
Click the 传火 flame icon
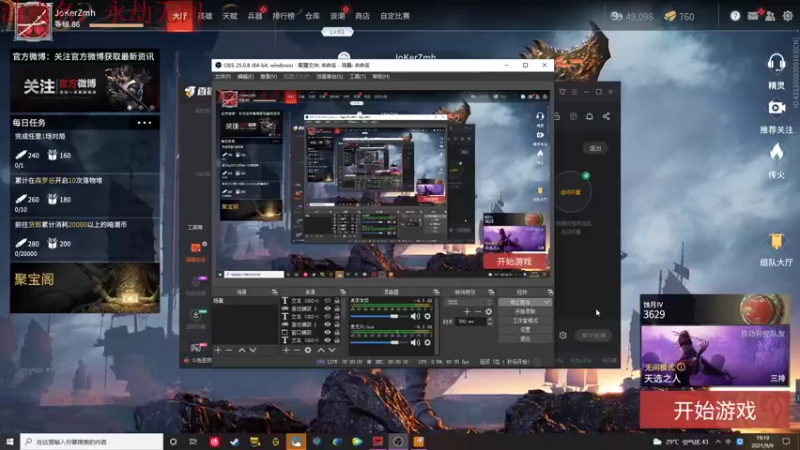pos(777,152)
